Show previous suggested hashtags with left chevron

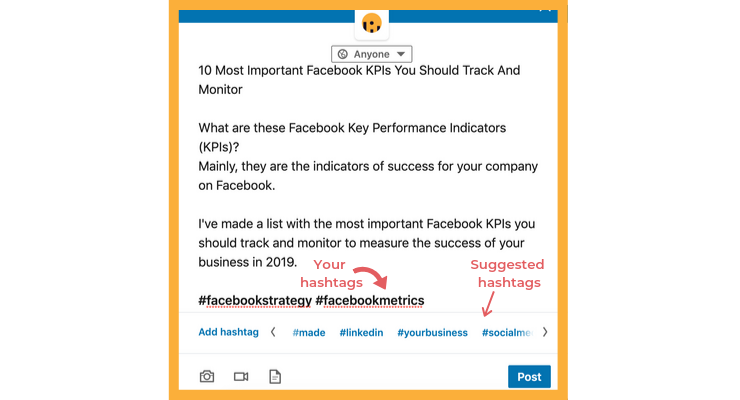273,332
